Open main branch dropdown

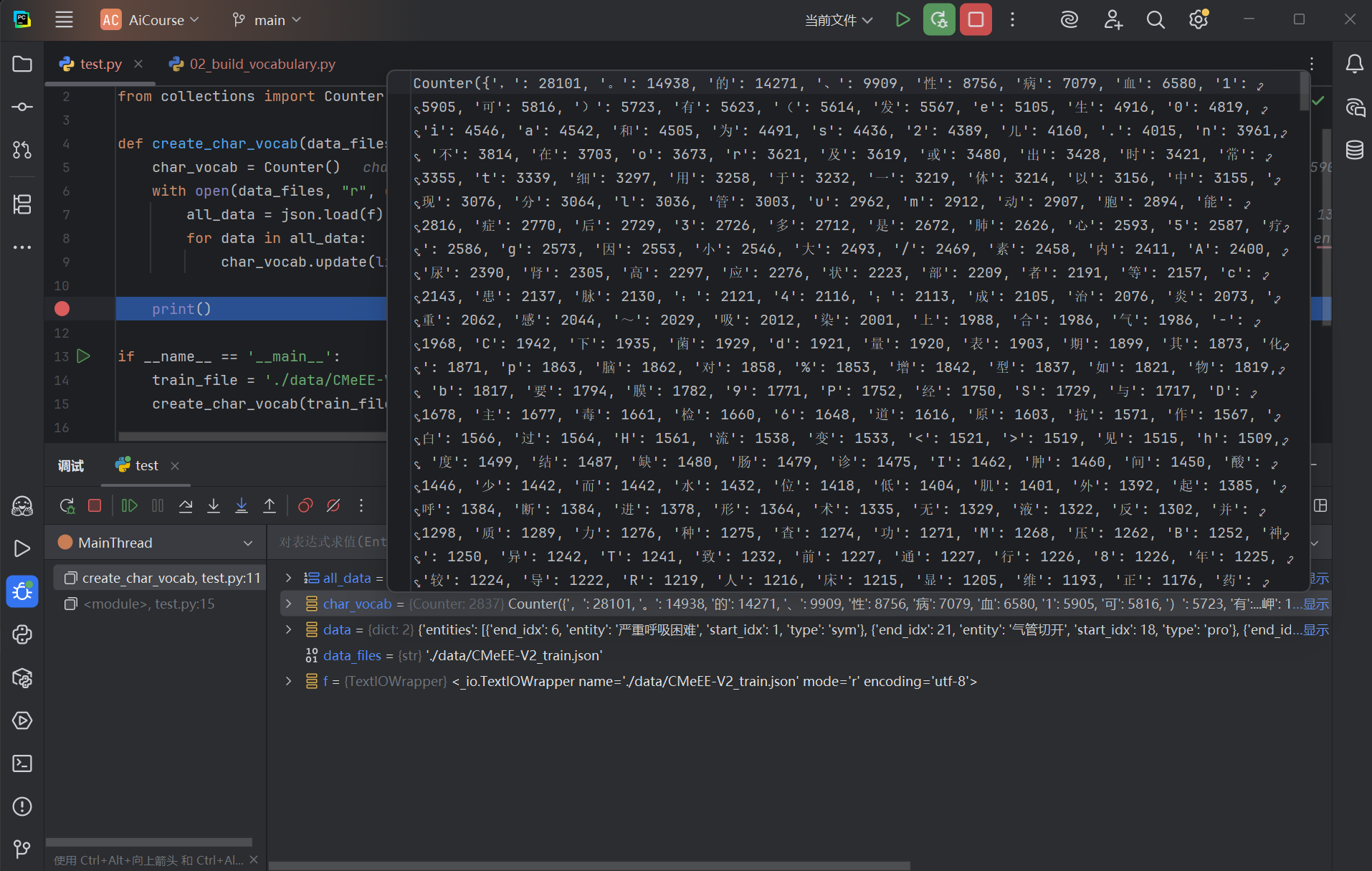pos(267,20)
